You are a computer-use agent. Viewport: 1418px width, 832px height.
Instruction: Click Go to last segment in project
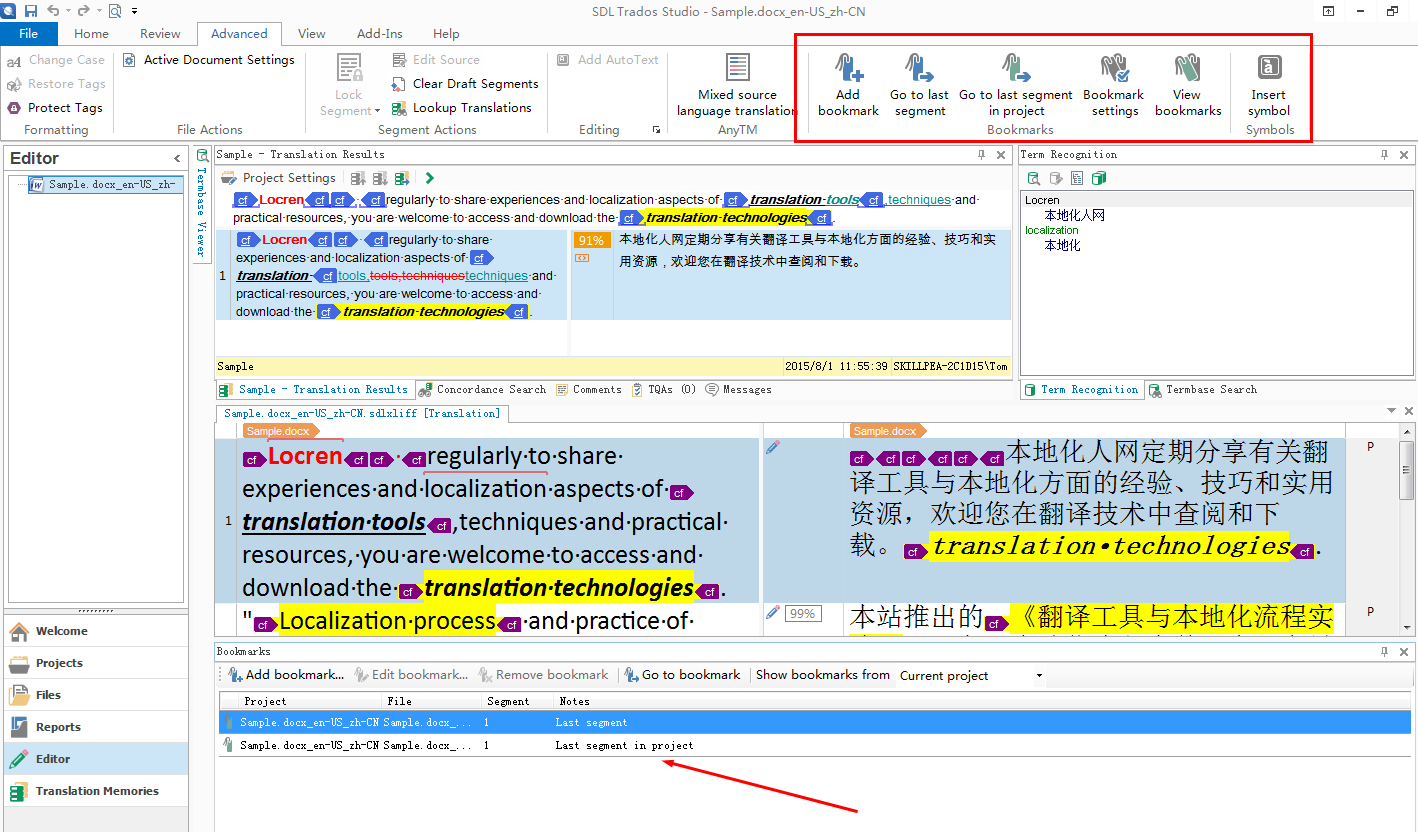click(1016, 84)
